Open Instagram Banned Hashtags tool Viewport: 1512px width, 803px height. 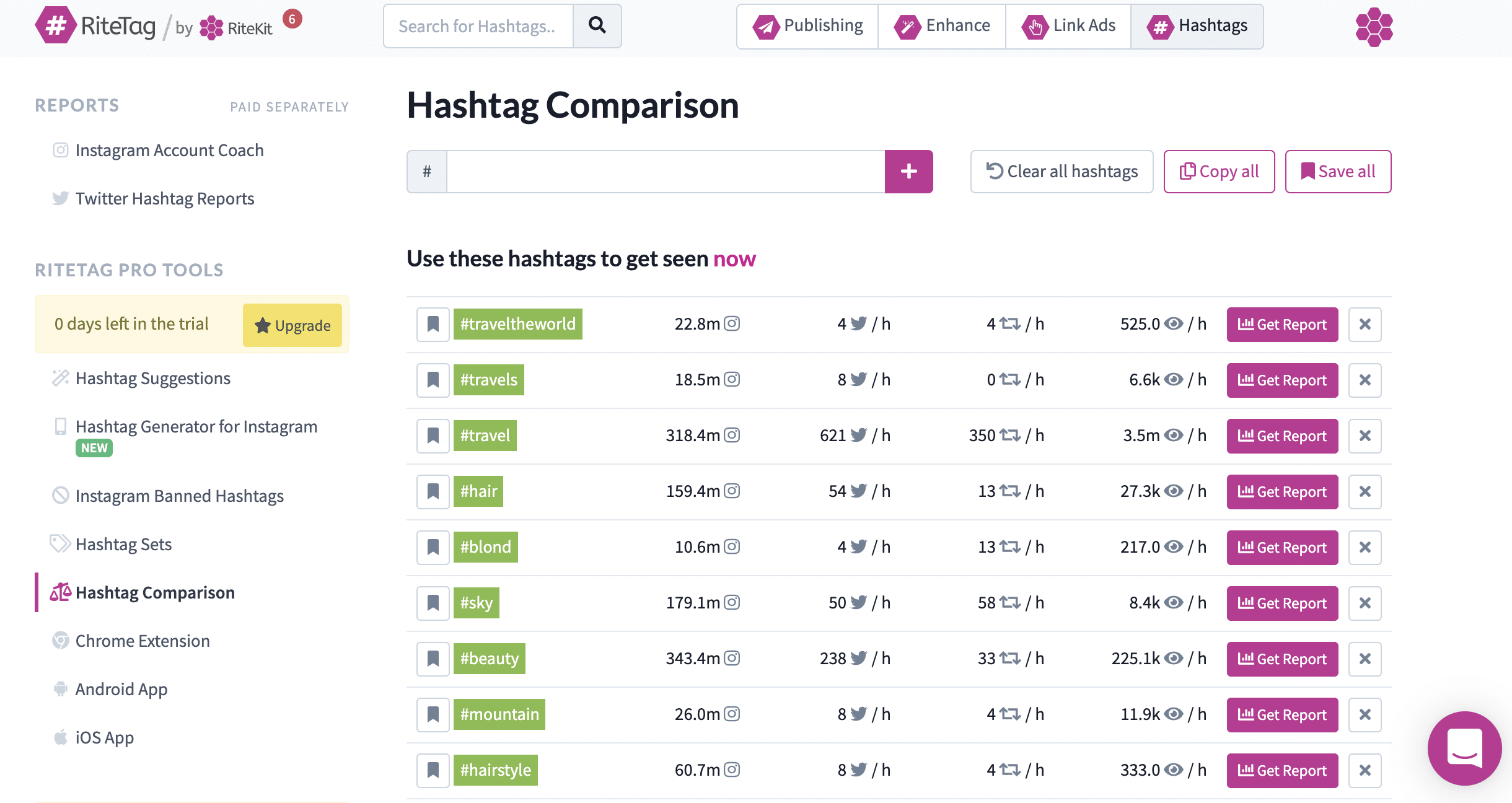click(x=179, y=495)
